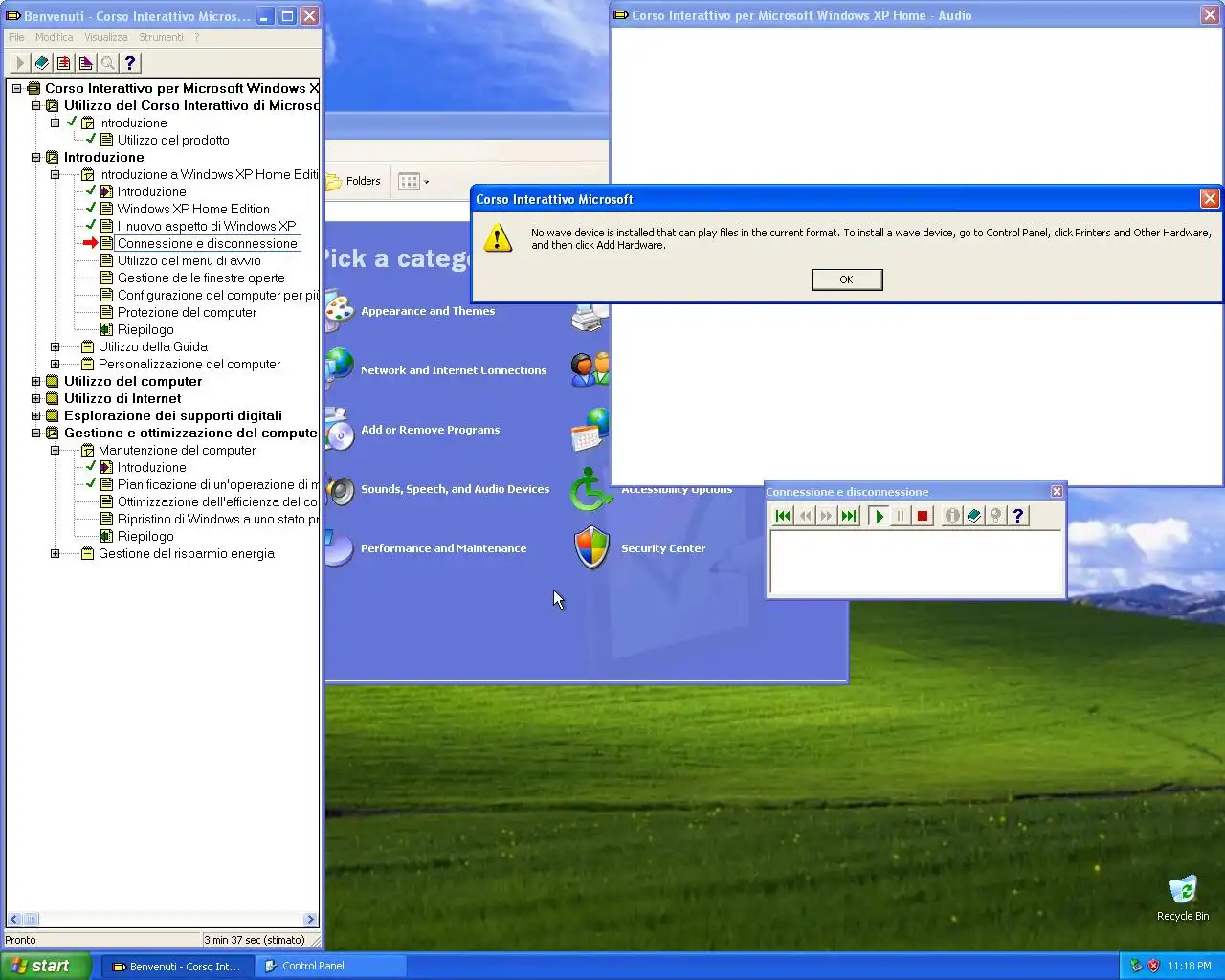Click the help question mark in lesson player
This screenshot has width=1225, height=980.
tap(1018, 516)
